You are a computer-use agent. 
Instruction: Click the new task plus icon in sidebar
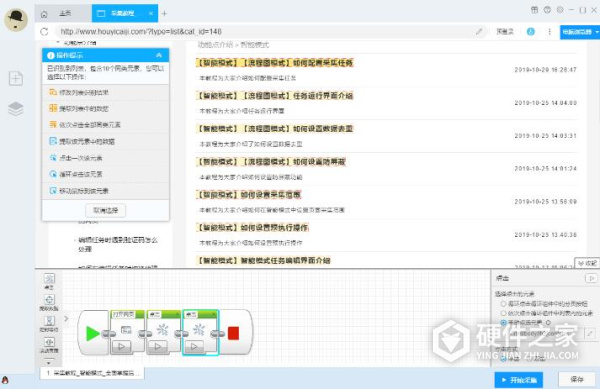pyautogui.click(x=16, y=79)
